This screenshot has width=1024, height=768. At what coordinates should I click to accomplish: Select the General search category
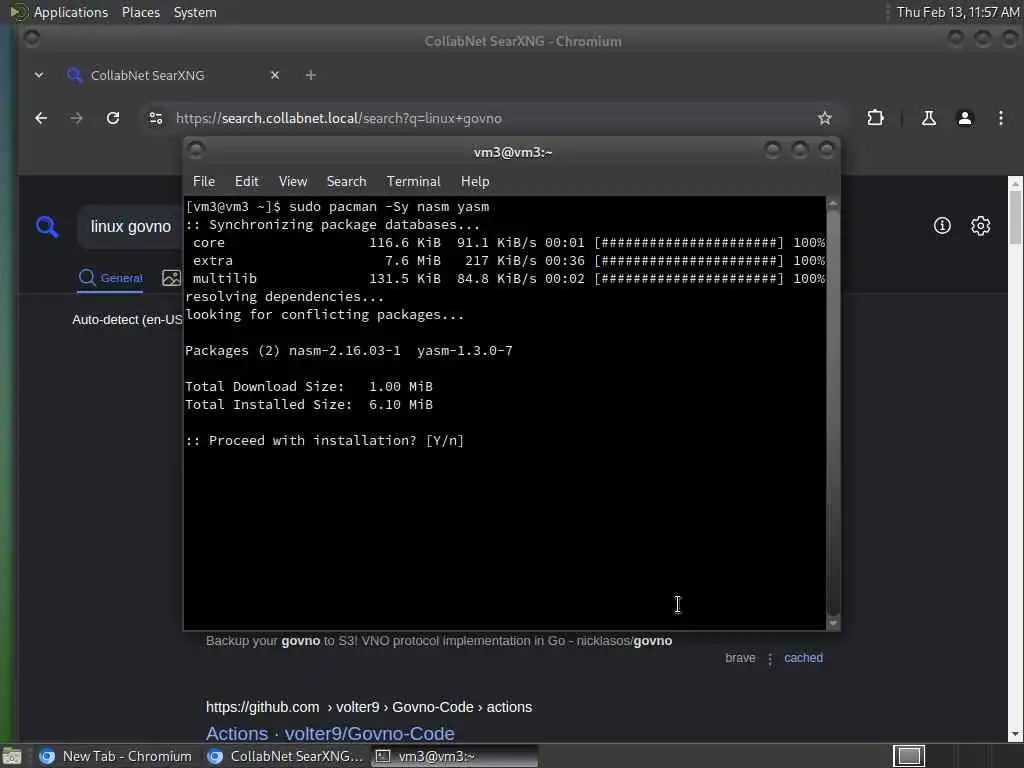point(110,278)
